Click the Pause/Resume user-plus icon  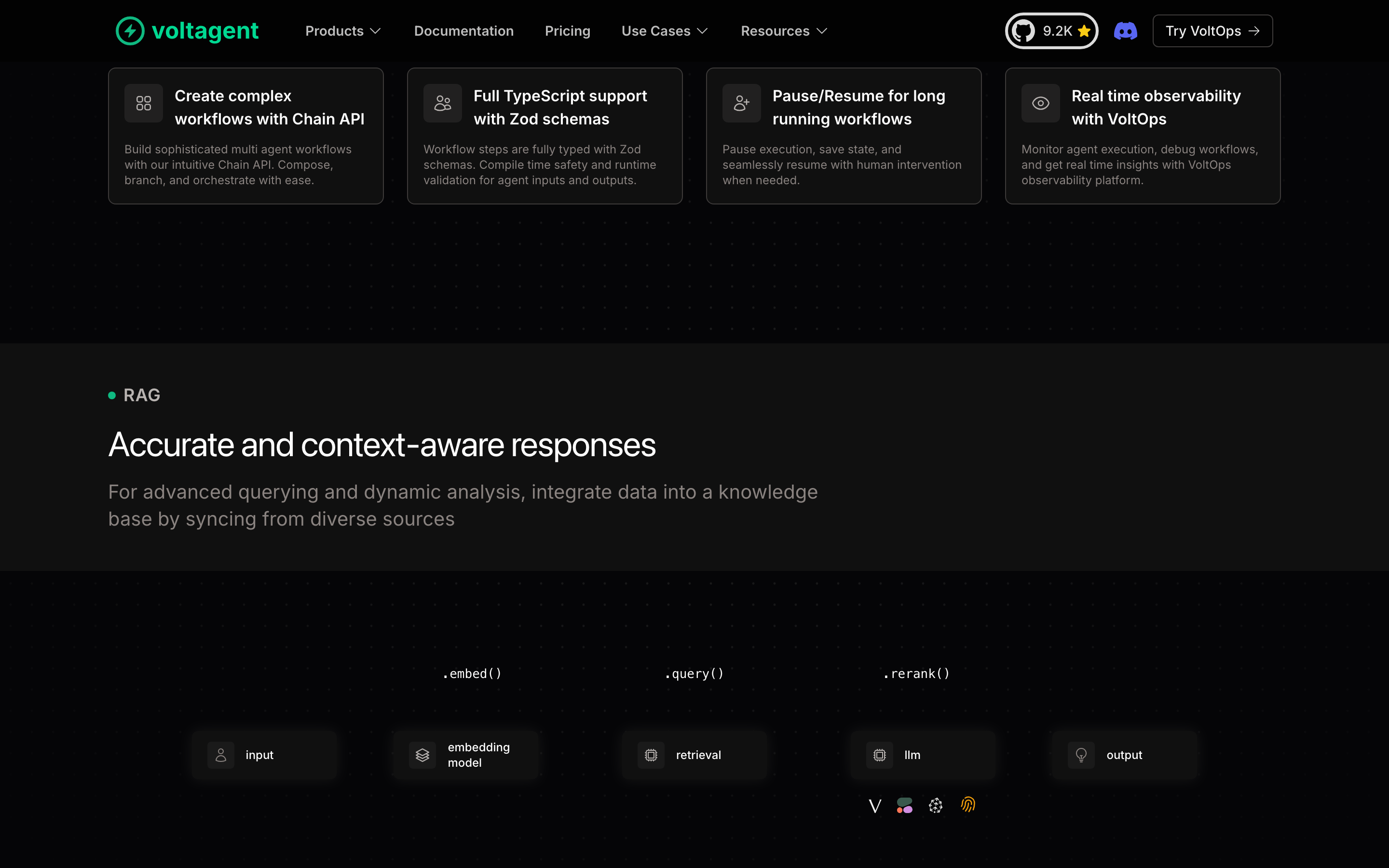pyautogui.click(x=742, y=103)
